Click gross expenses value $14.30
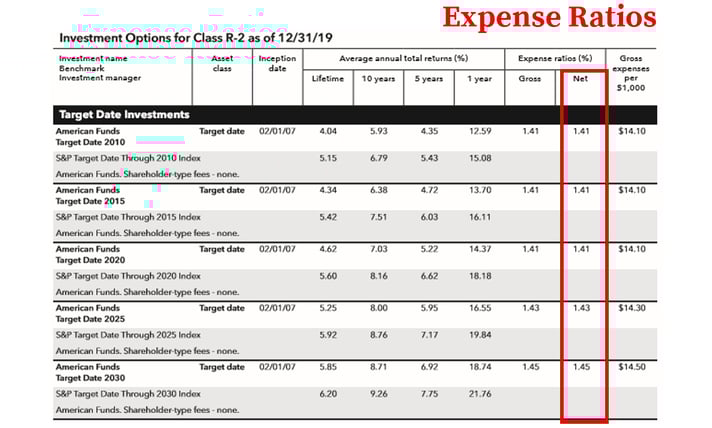Screen dimensions: 712x428 point(632,308)
